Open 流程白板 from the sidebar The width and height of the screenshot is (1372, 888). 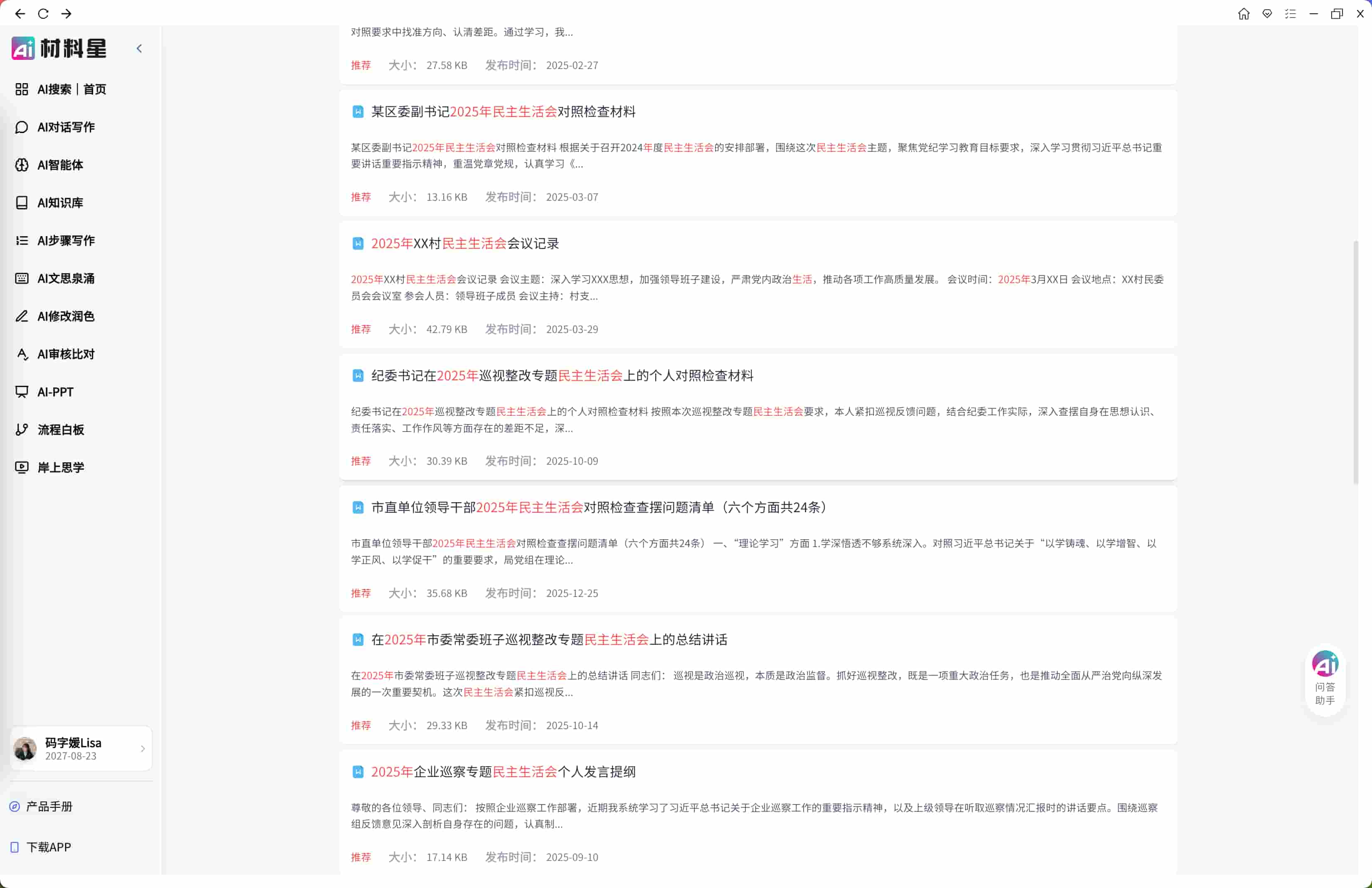click(61, 429)
